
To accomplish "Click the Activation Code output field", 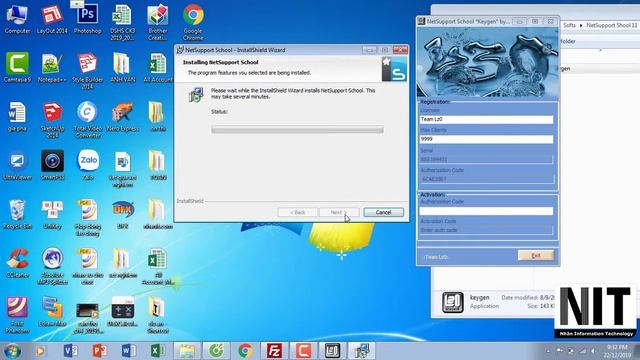I will (486, 230).
